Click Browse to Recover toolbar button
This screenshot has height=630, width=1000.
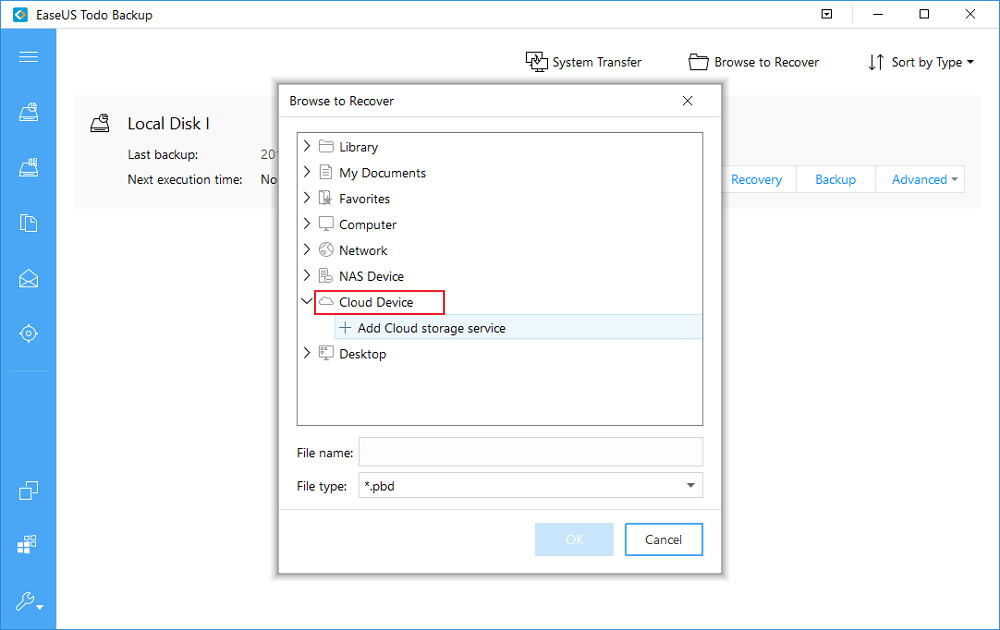[754, 62]
